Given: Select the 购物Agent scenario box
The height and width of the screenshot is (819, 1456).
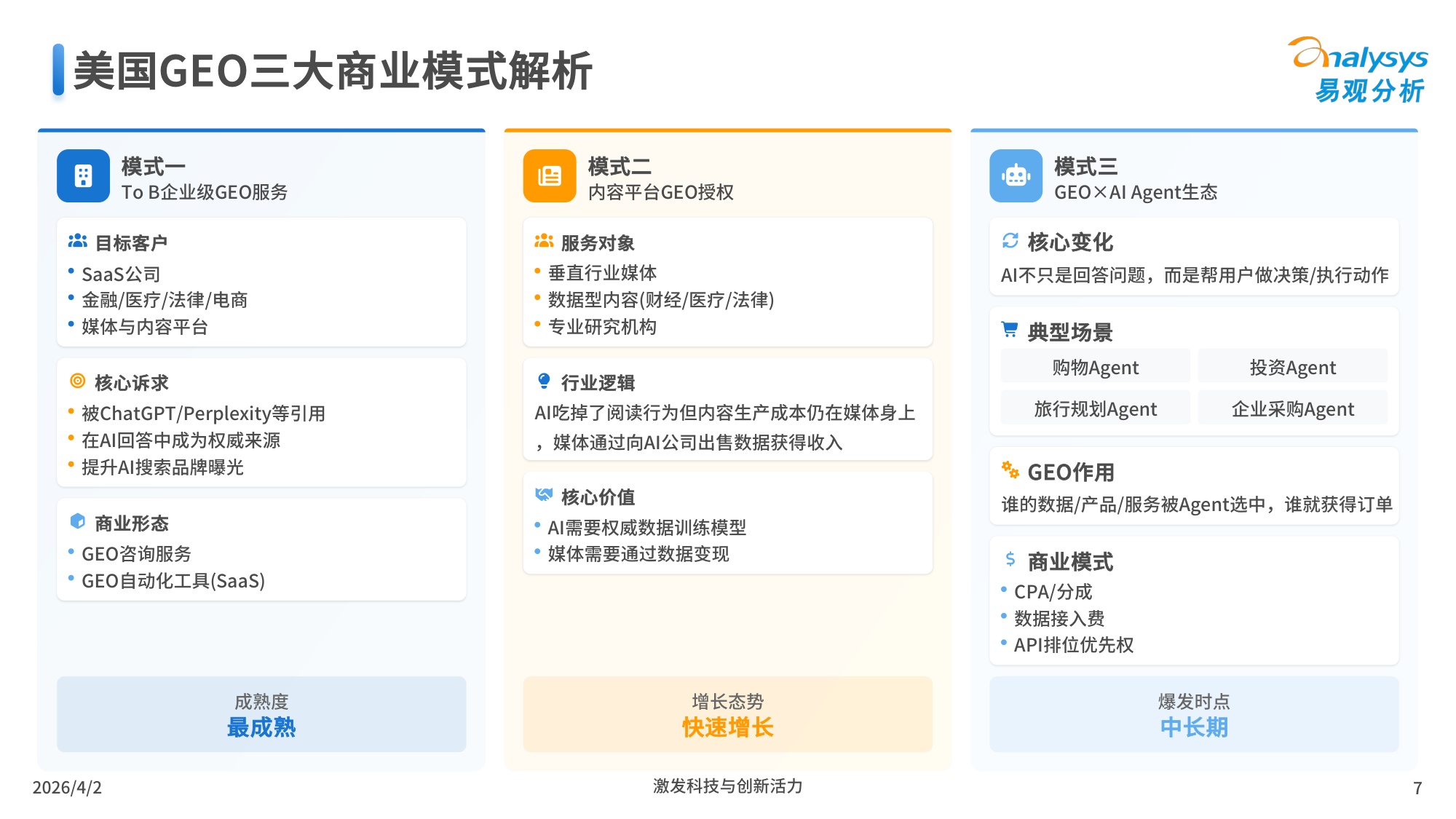Looking at the screenshot, I should (x=1096, y=366).
